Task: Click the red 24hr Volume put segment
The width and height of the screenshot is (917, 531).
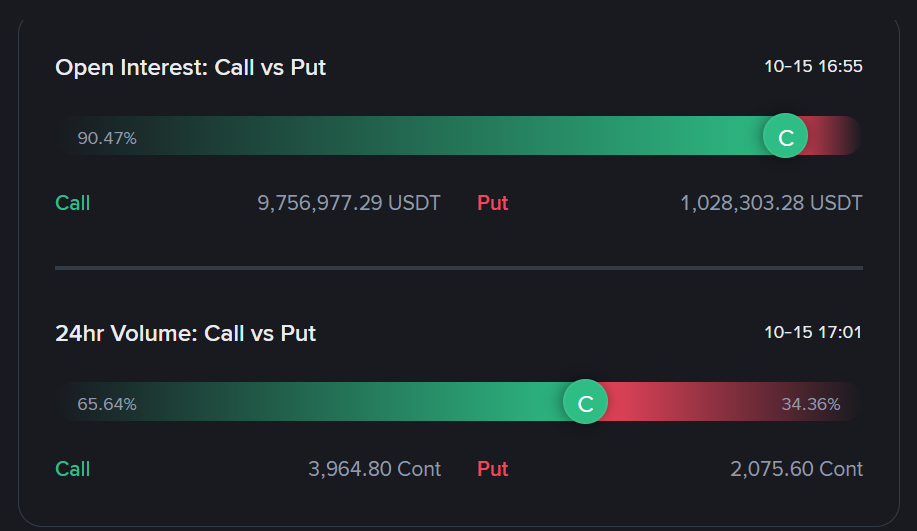Action: click(x=690, y=402)
